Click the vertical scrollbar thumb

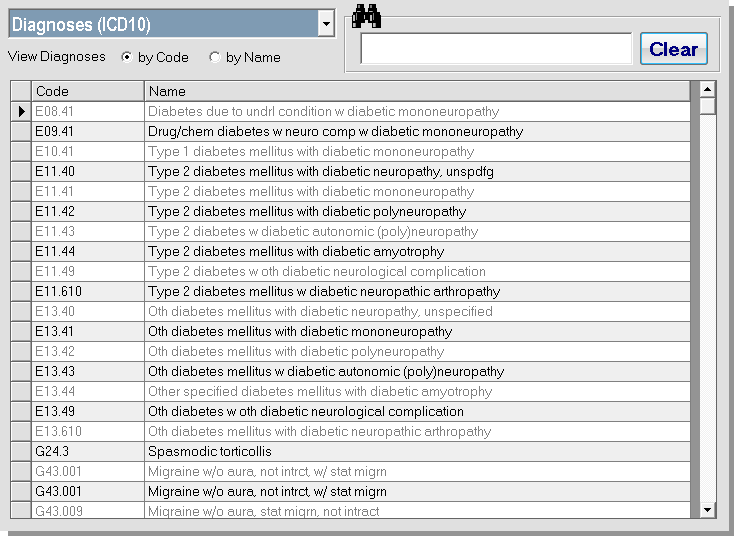[707, 106]
